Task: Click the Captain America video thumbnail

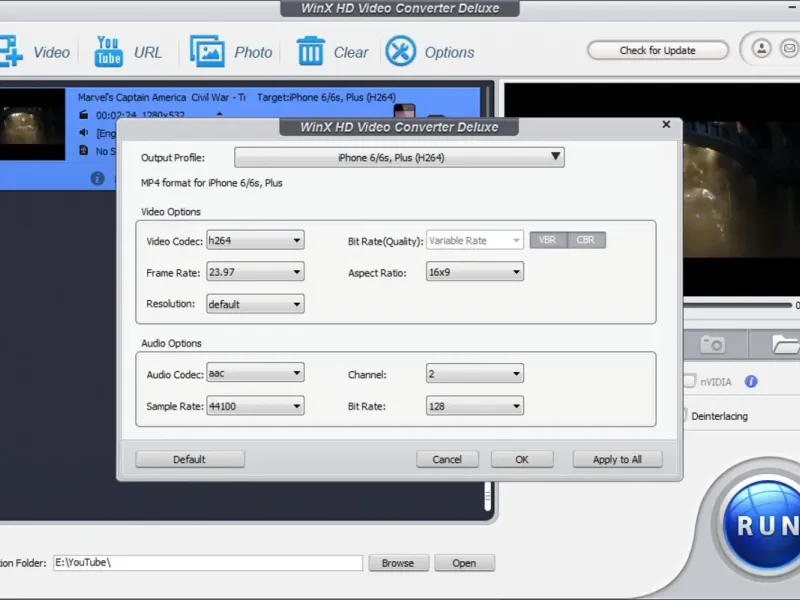Action: point(33,124)
